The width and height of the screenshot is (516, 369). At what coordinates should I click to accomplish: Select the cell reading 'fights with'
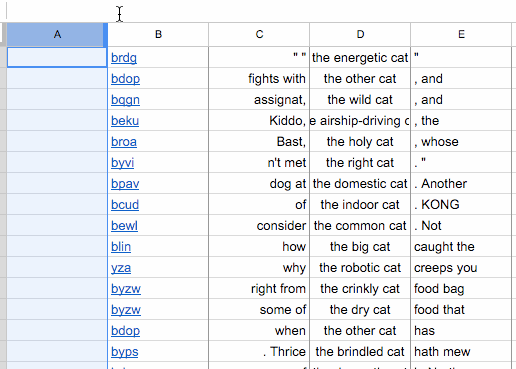click(x=259, y=79)
